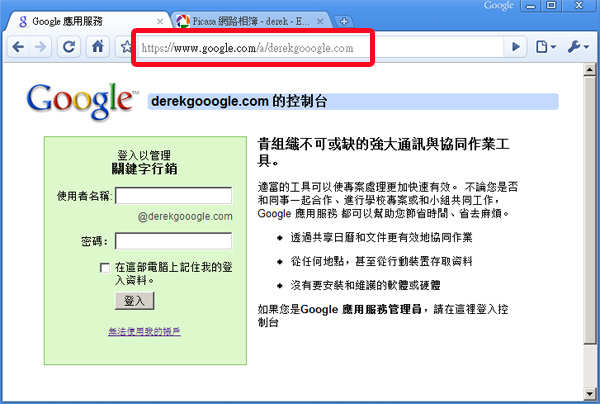Click the Google logo image
Viewport: 600px width, 404px height.
[82, 101]
